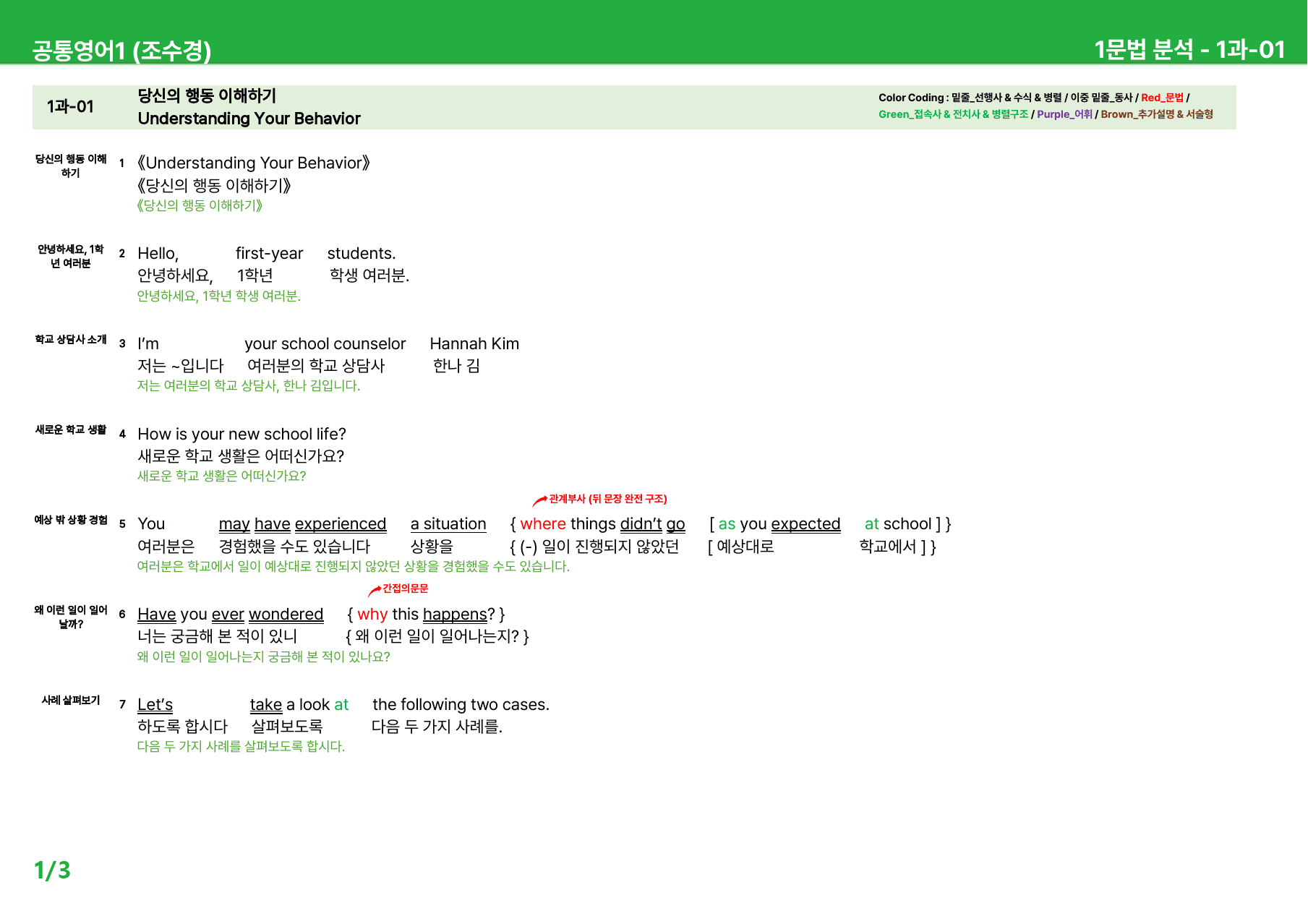The image size is (1308, 924).
Task: Click the Brown_추가설명 color coding label
Action: (x=1157, y=114)
